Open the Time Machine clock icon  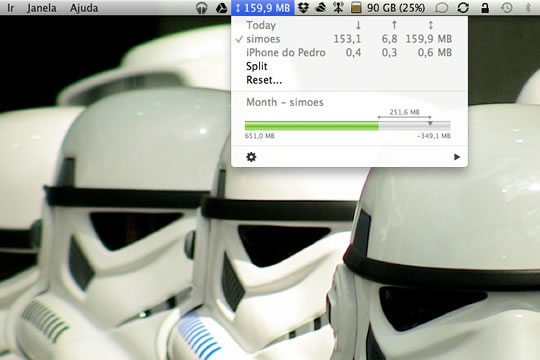(507, 8)
